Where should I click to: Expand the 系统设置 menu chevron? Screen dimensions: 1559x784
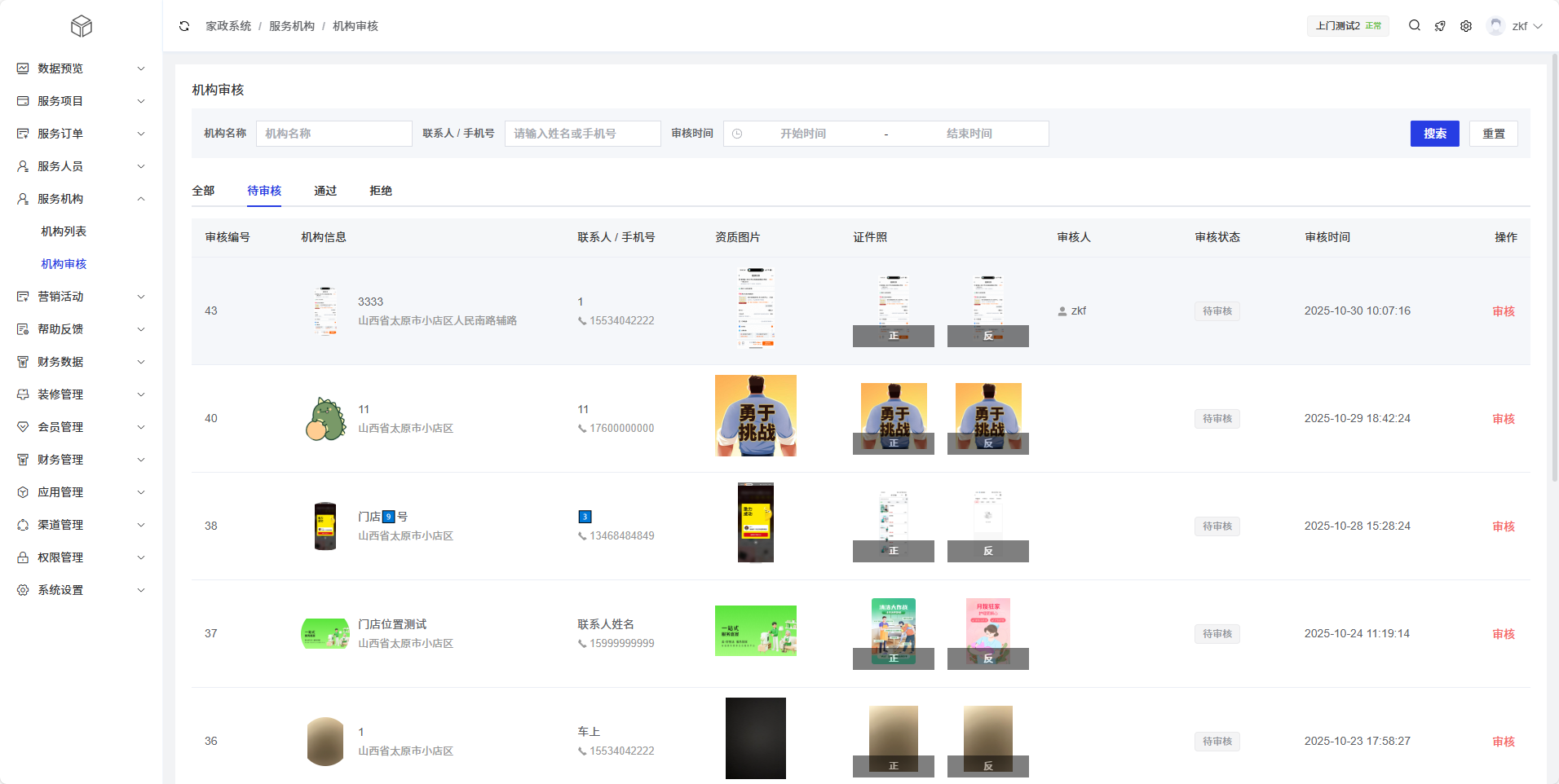click(x=141, y=590)
